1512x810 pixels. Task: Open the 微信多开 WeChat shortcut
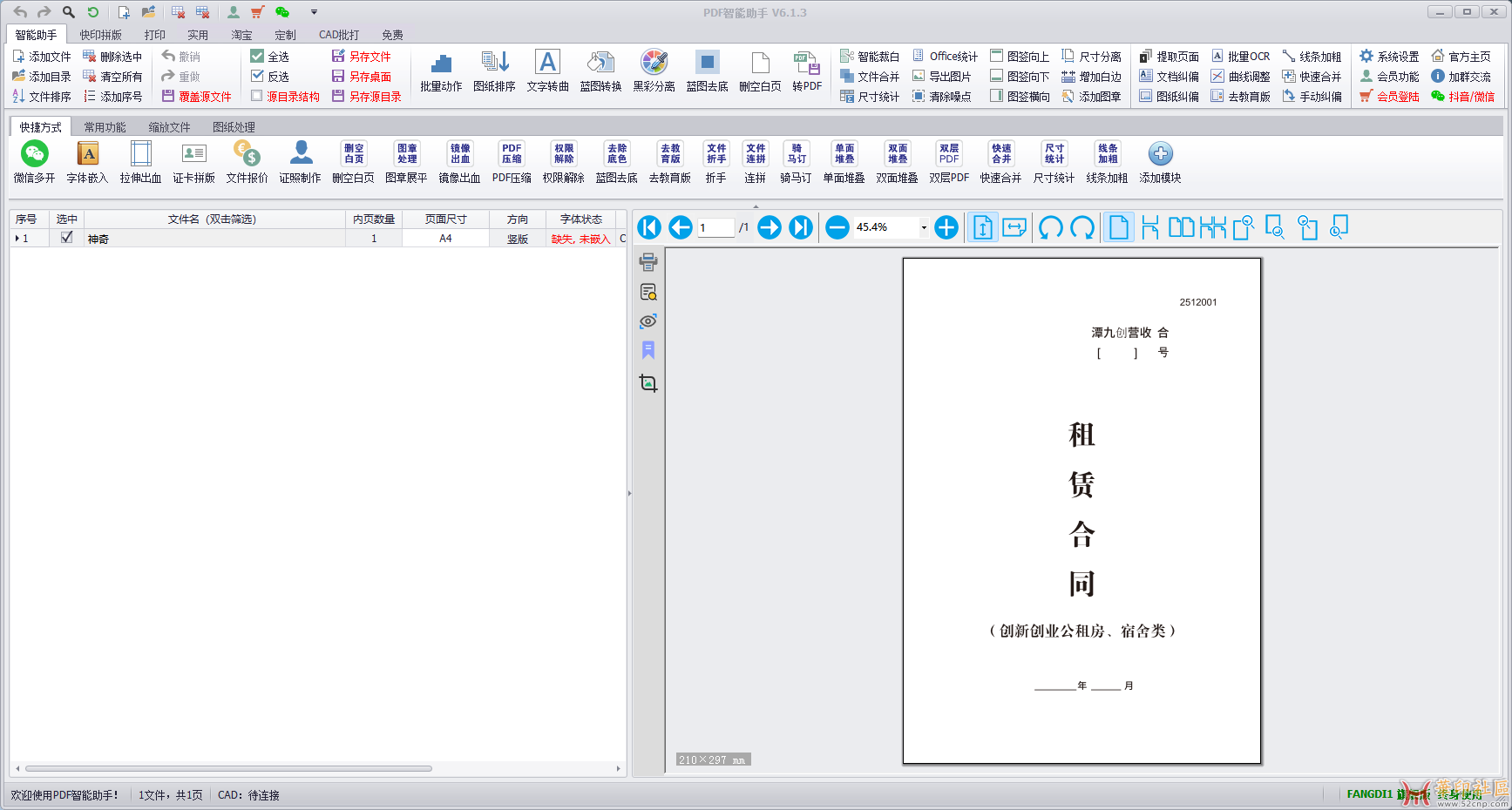[34, 155]
